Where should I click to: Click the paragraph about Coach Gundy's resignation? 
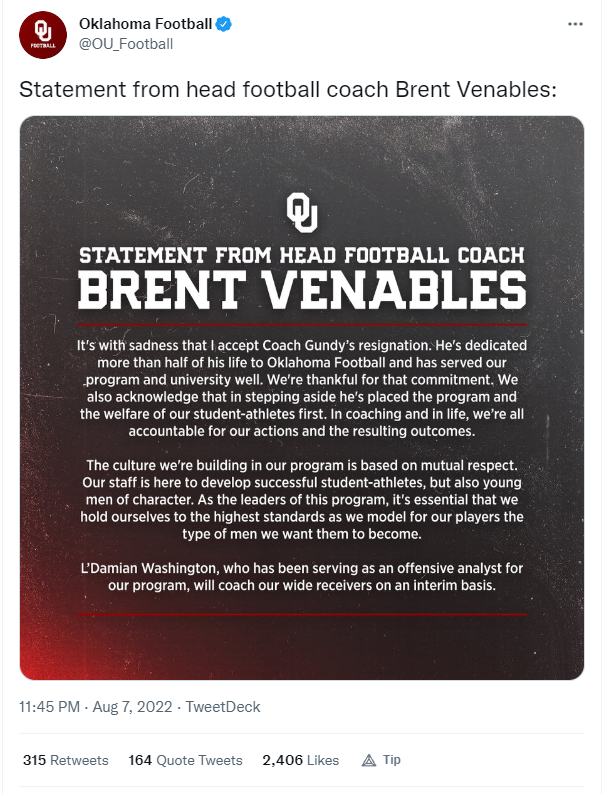(302, 388)
